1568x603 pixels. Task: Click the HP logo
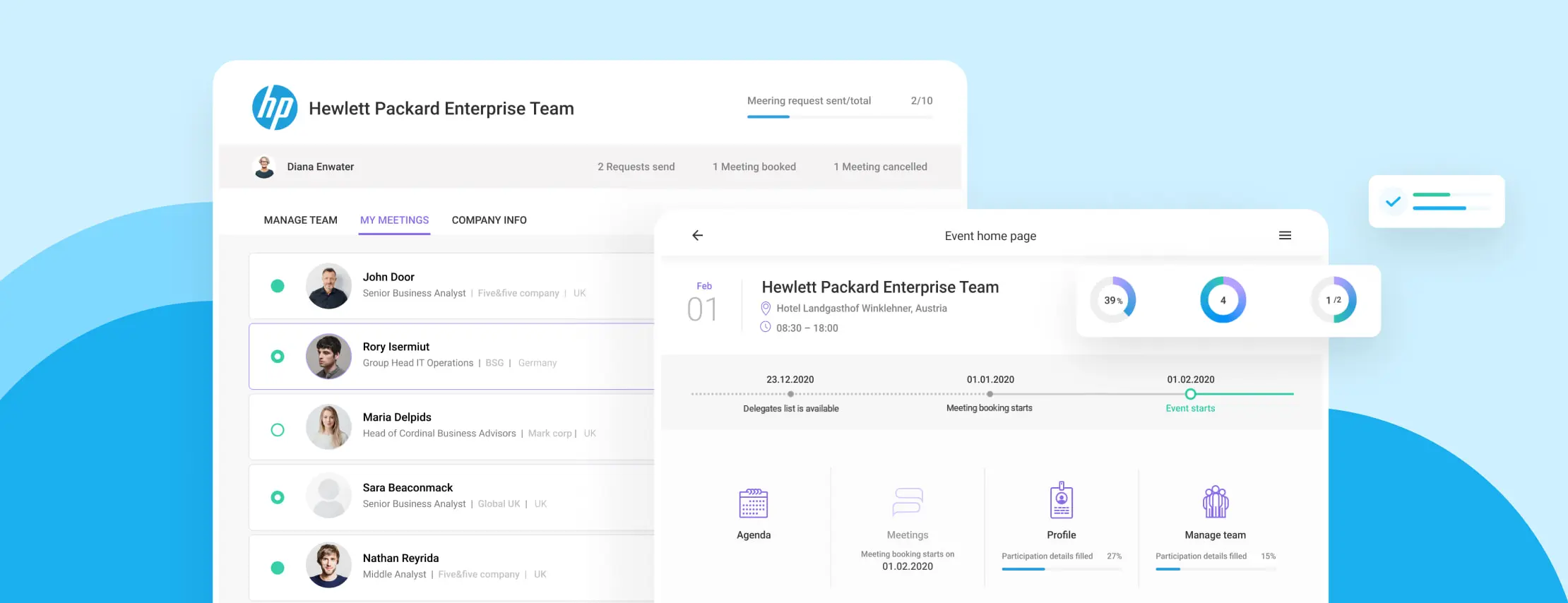275,108
